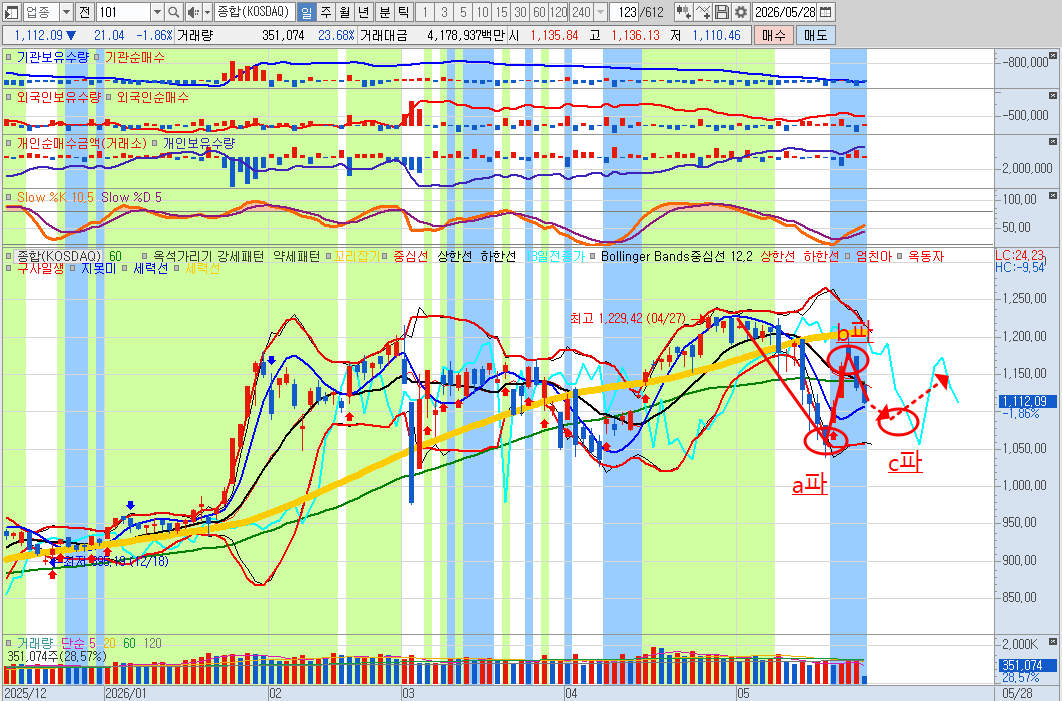This screenshot has height=701, width=1062.
Task: Save chart settings with the floppy disk icon
Action: tap(722, 12)
